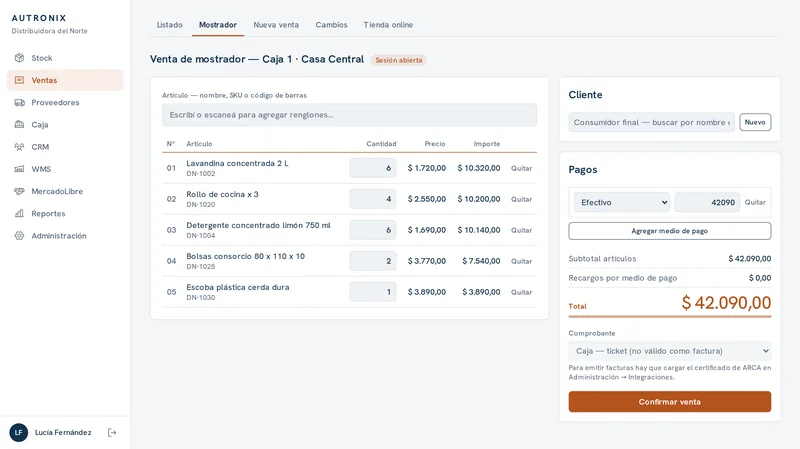
Task: Focus the article search field
Action: click(349, 115)
